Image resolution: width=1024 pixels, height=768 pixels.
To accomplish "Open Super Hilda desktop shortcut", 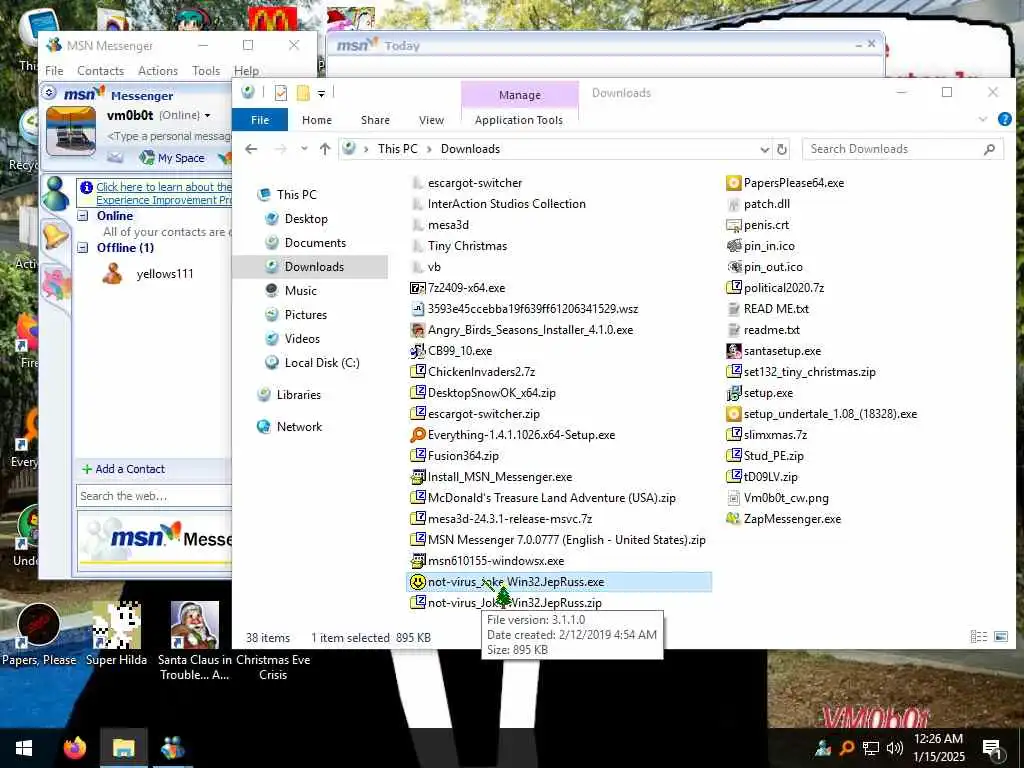I will [116, 635].
